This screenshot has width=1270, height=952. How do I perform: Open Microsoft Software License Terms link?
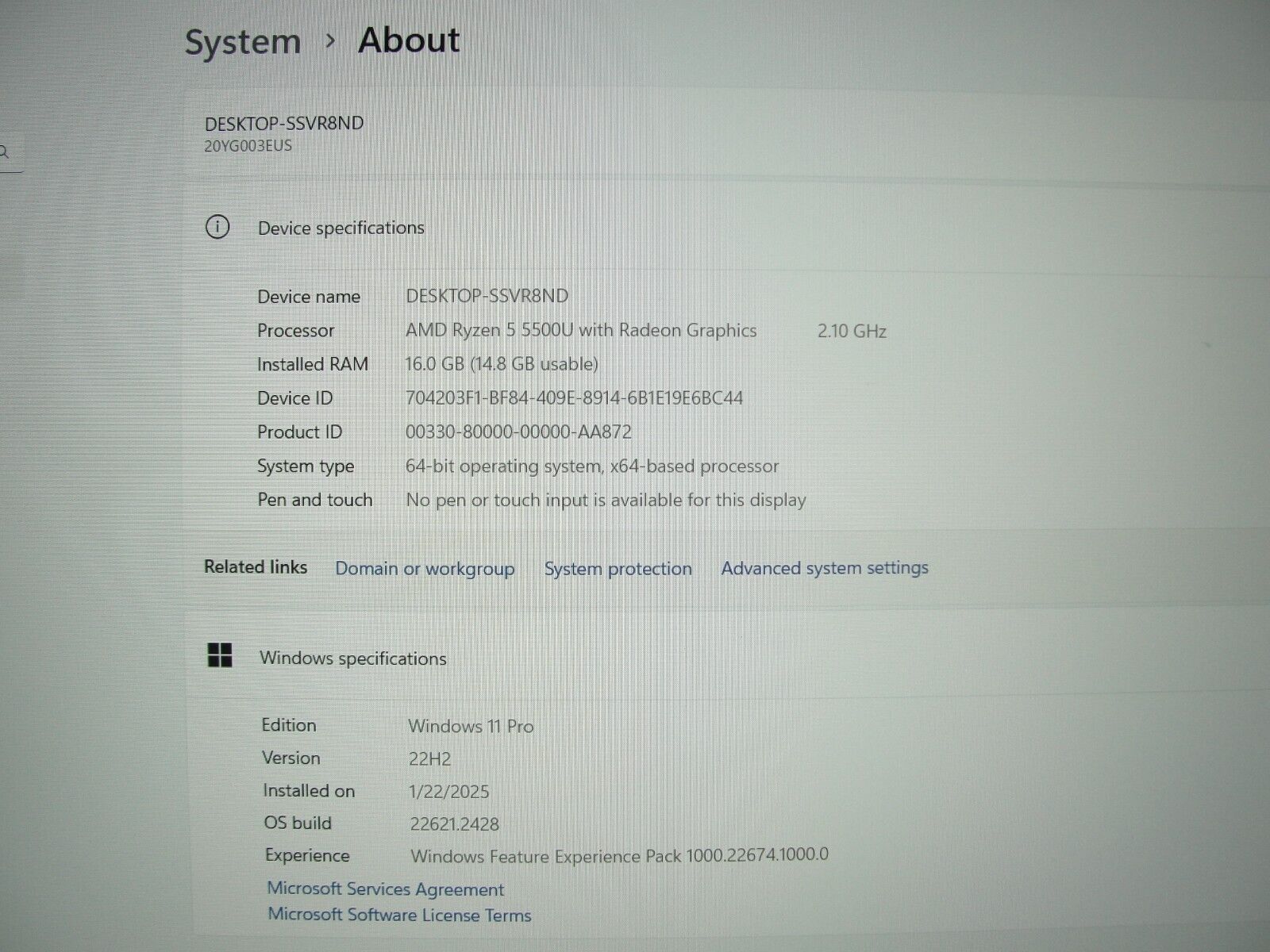(399, 915)
